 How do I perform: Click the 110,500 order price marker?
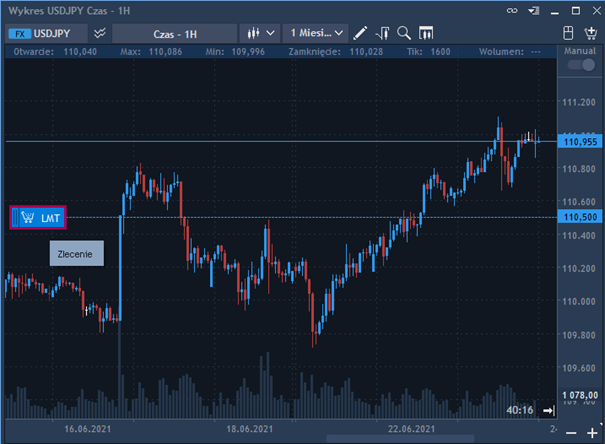580,217
